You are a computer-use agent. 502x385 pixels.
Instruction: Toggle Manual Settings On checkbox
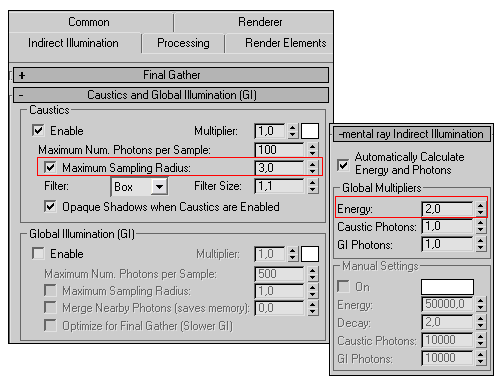tap(343, 286)
